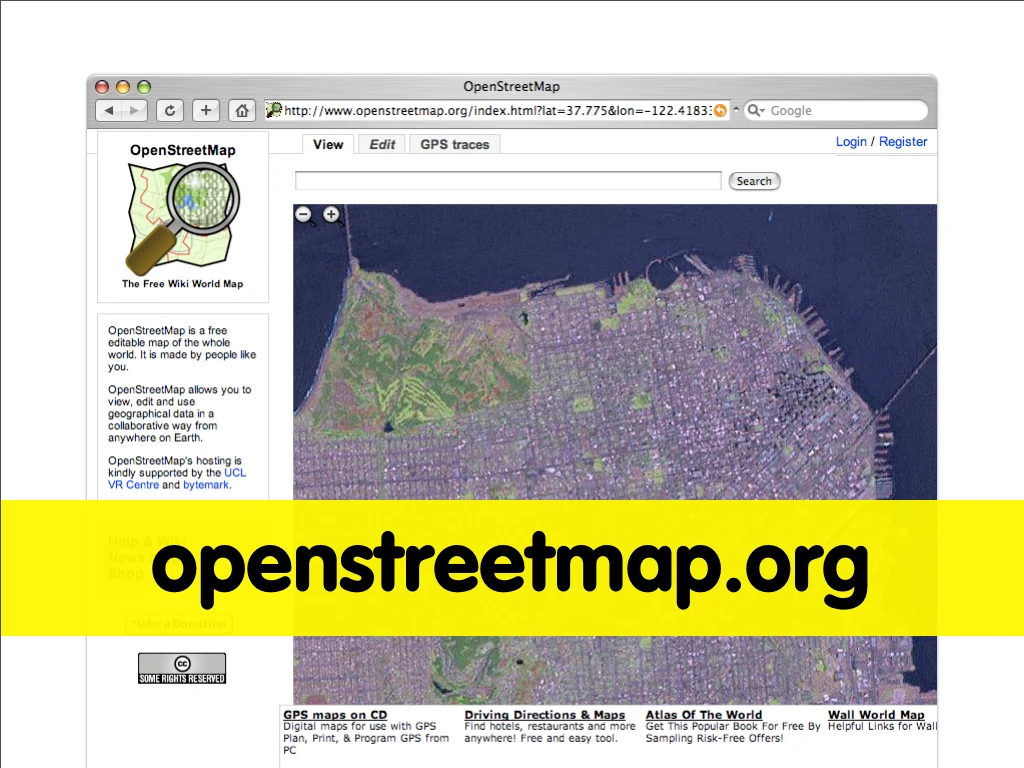Minimize the window with yellow button
Viewport: 1024px width, 768px height.
click(x=123, y=87)
